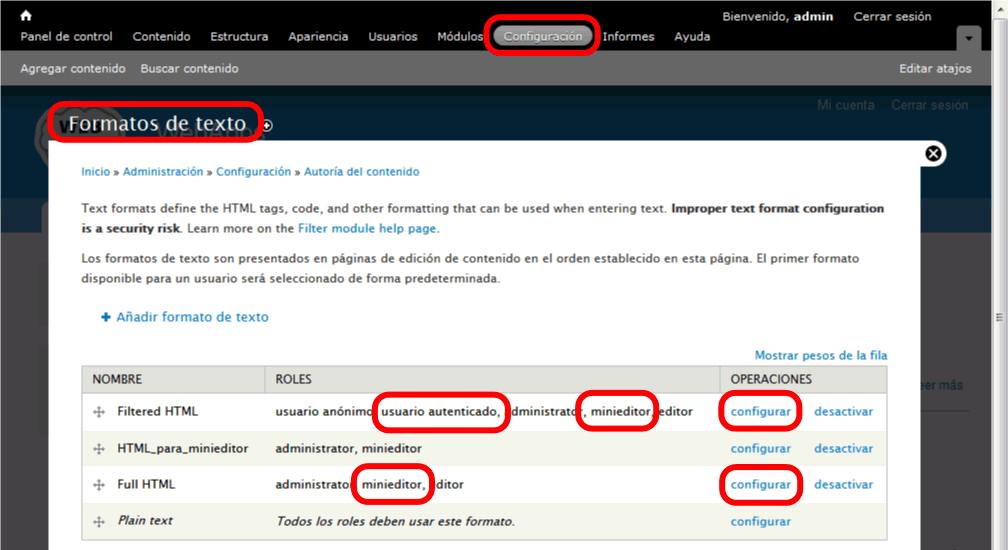This screenshot has height=550, width=1008.
Task: Follow the Administración breadcrumb
Action: coord(163,172)
